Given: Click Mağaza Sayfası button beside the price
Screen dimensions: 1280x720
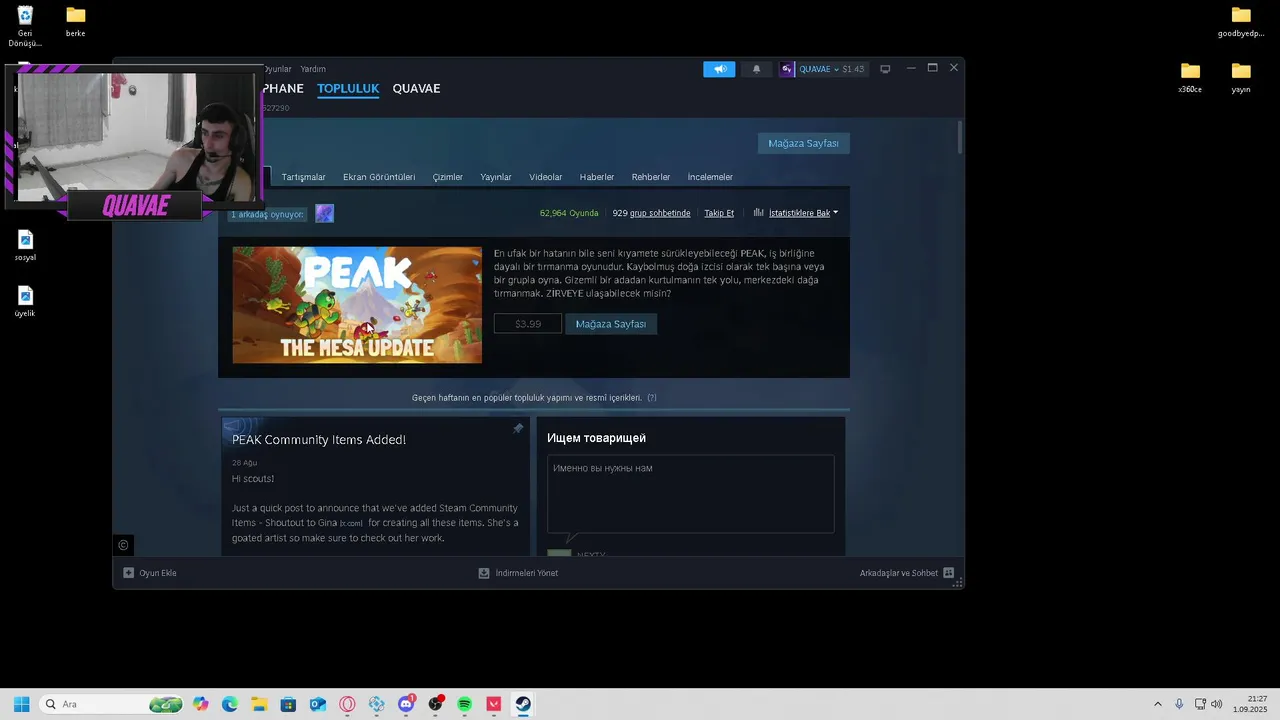Looking at the screenshot, I should tap(611, 324).
